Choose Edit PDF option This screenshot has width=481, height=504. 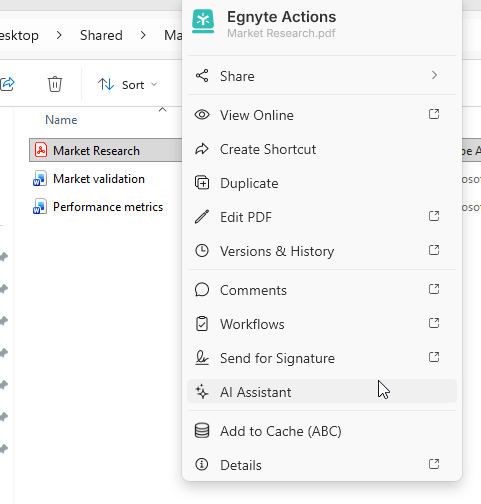(322, 217)
